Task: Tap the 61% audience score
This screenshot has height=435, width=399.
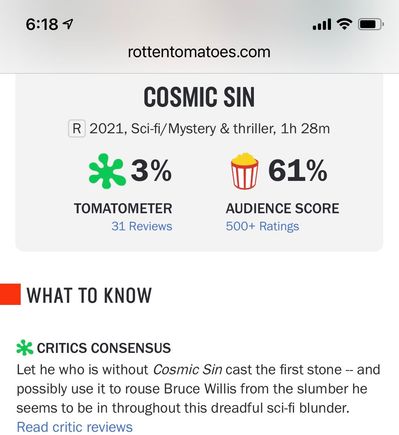Action: (x=298, y=171)
